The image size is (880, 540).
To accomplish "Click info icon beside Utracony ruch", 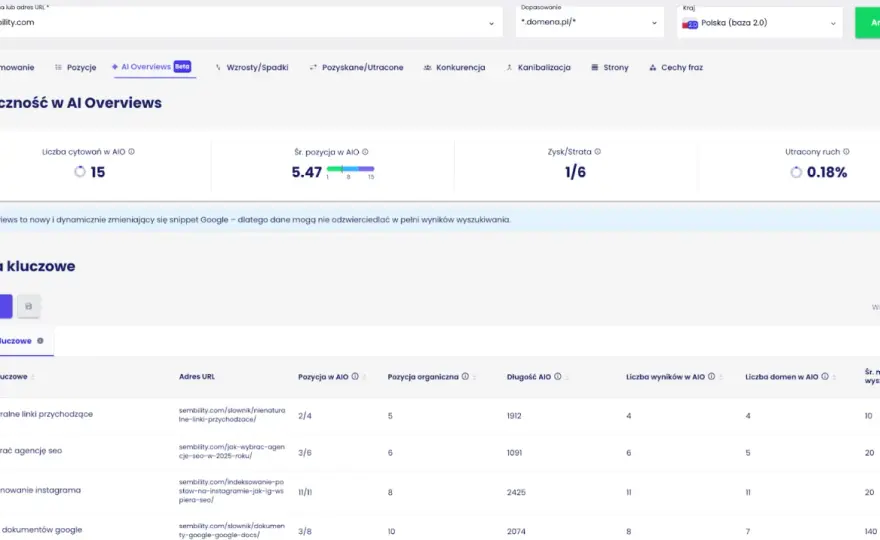I will (x=846, y=152).
